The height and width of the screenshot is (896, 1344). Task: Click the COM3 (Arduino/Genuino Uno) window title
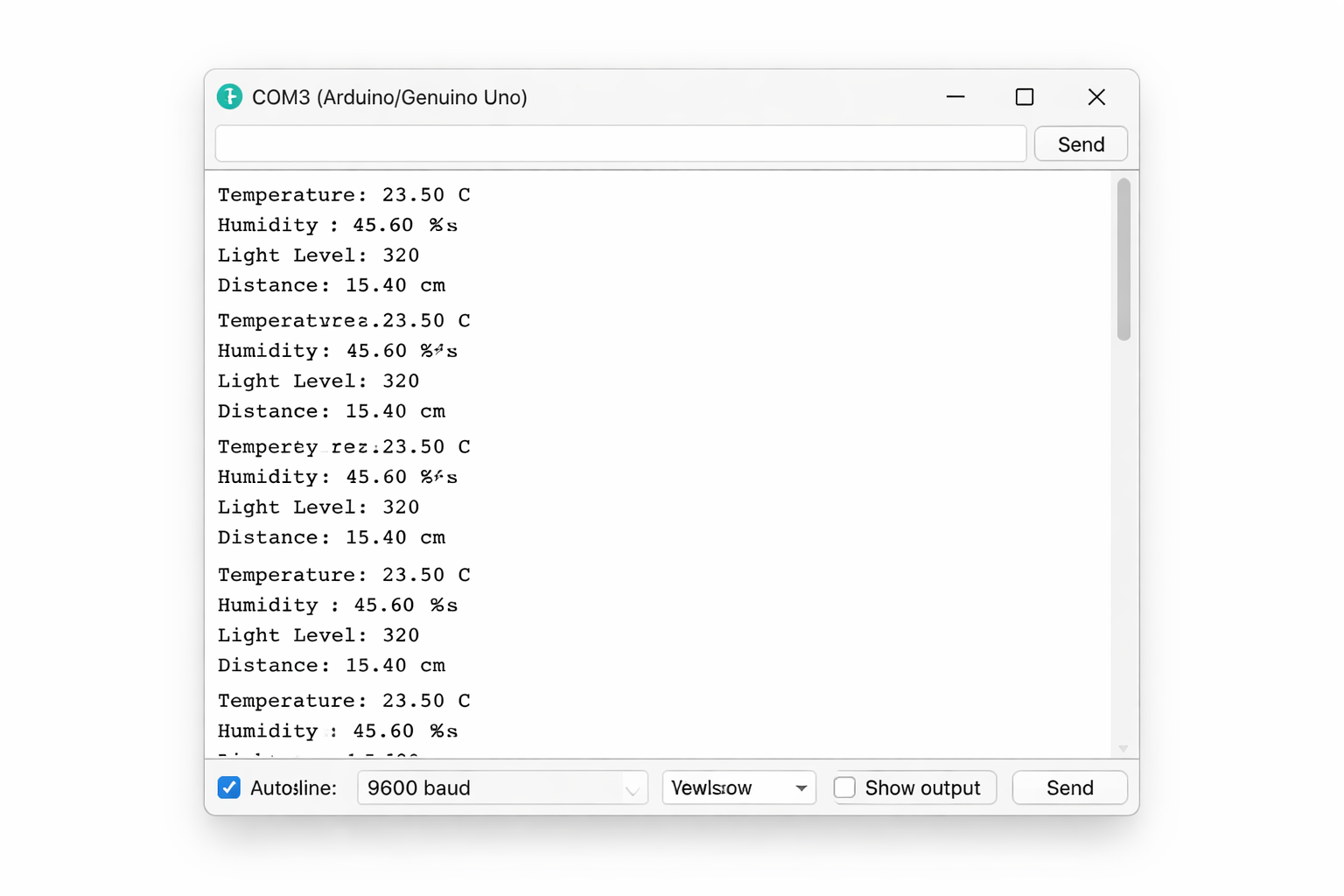point(389,97)
